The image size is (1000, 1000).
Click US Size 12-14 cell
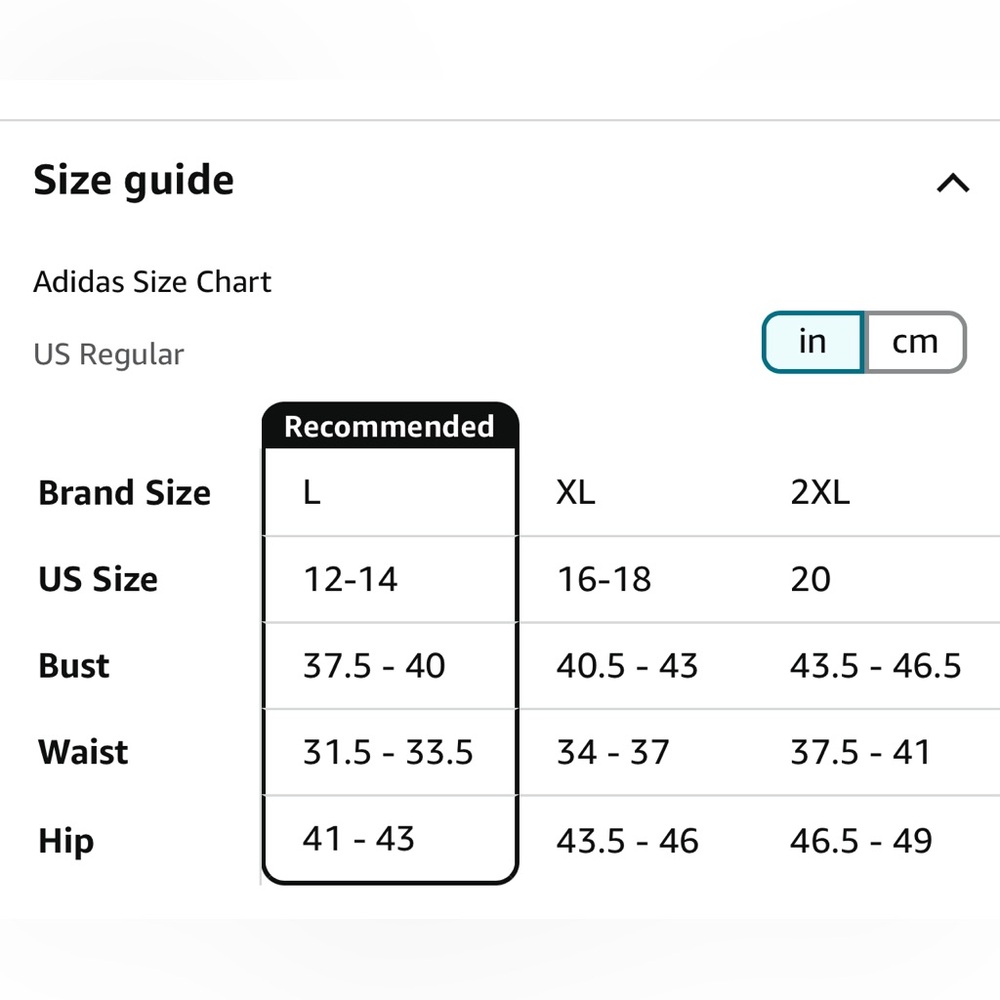[350, 579]
